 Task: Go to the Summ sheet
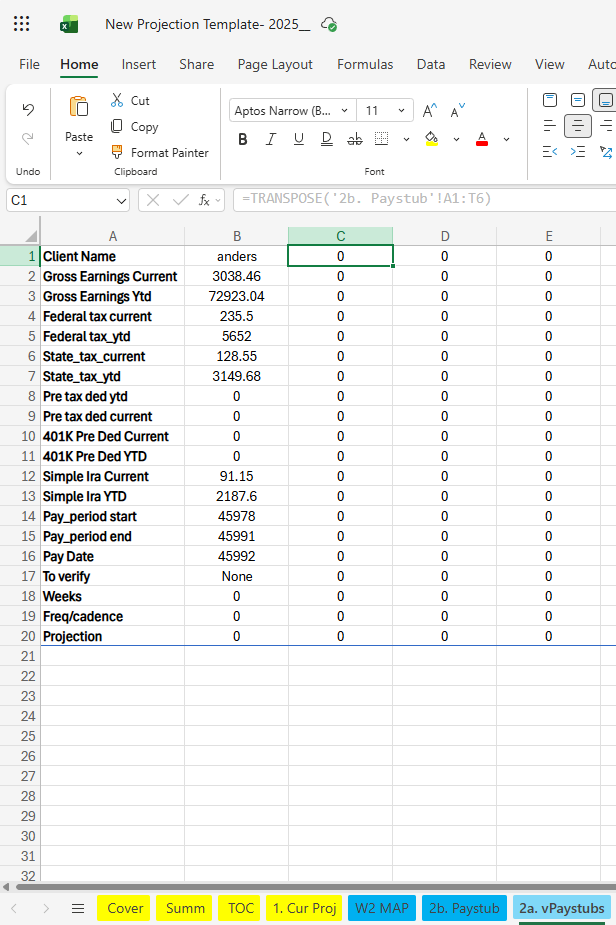[x=185, y=908]
